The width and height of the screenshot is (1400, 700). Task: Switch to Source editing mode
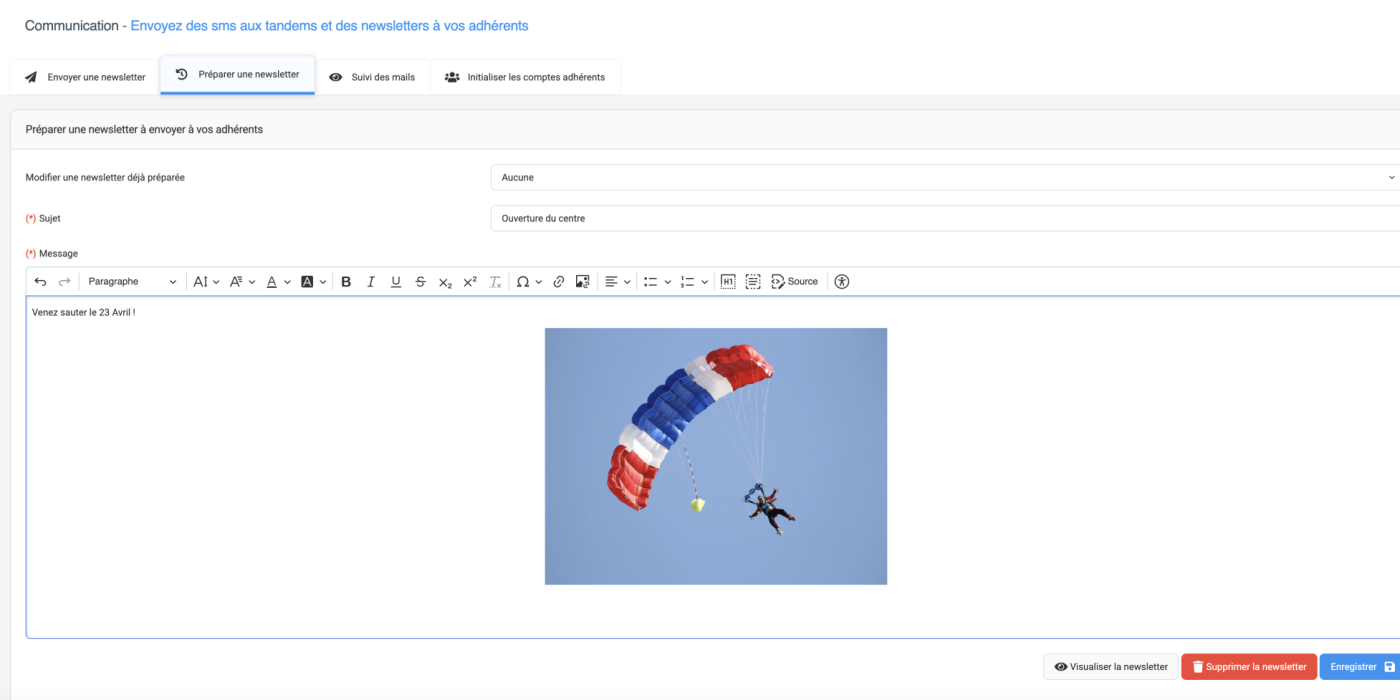point(795,282)
